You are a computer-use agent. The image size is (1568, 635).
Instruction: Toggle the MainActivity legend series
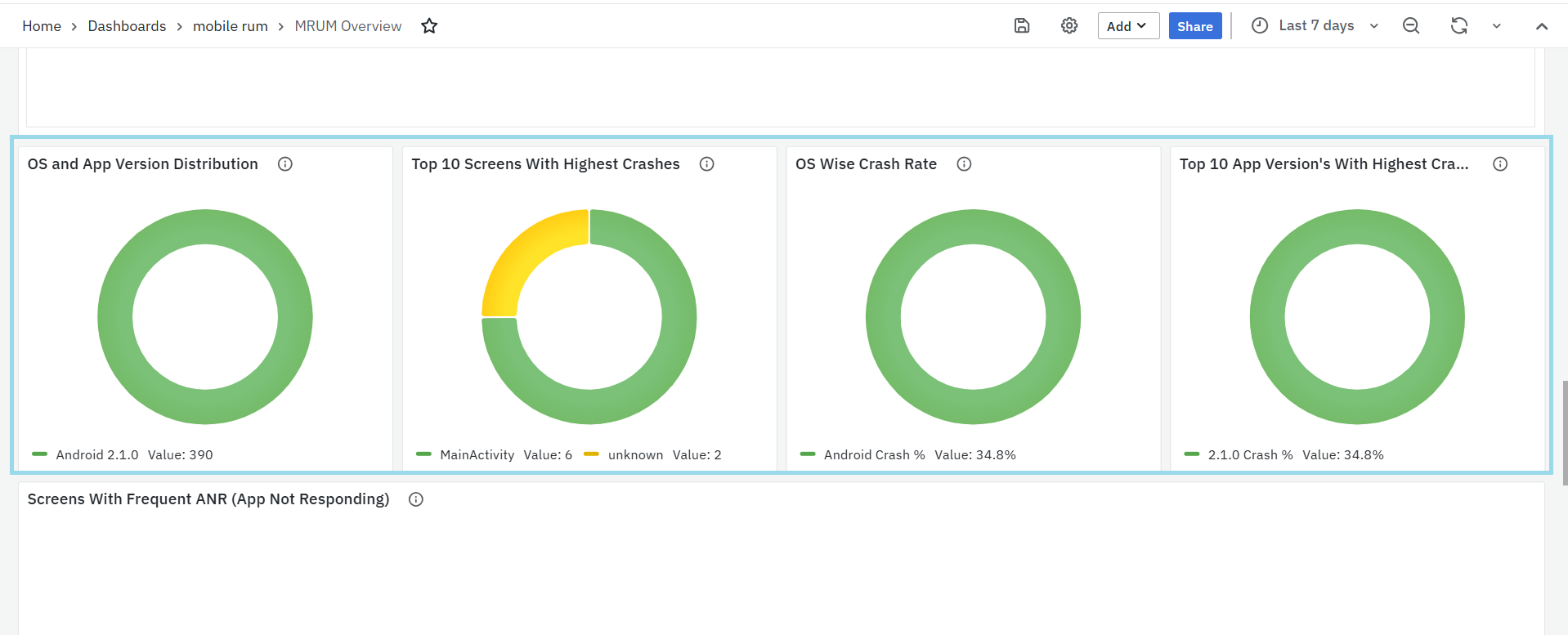tap(477, 455)
